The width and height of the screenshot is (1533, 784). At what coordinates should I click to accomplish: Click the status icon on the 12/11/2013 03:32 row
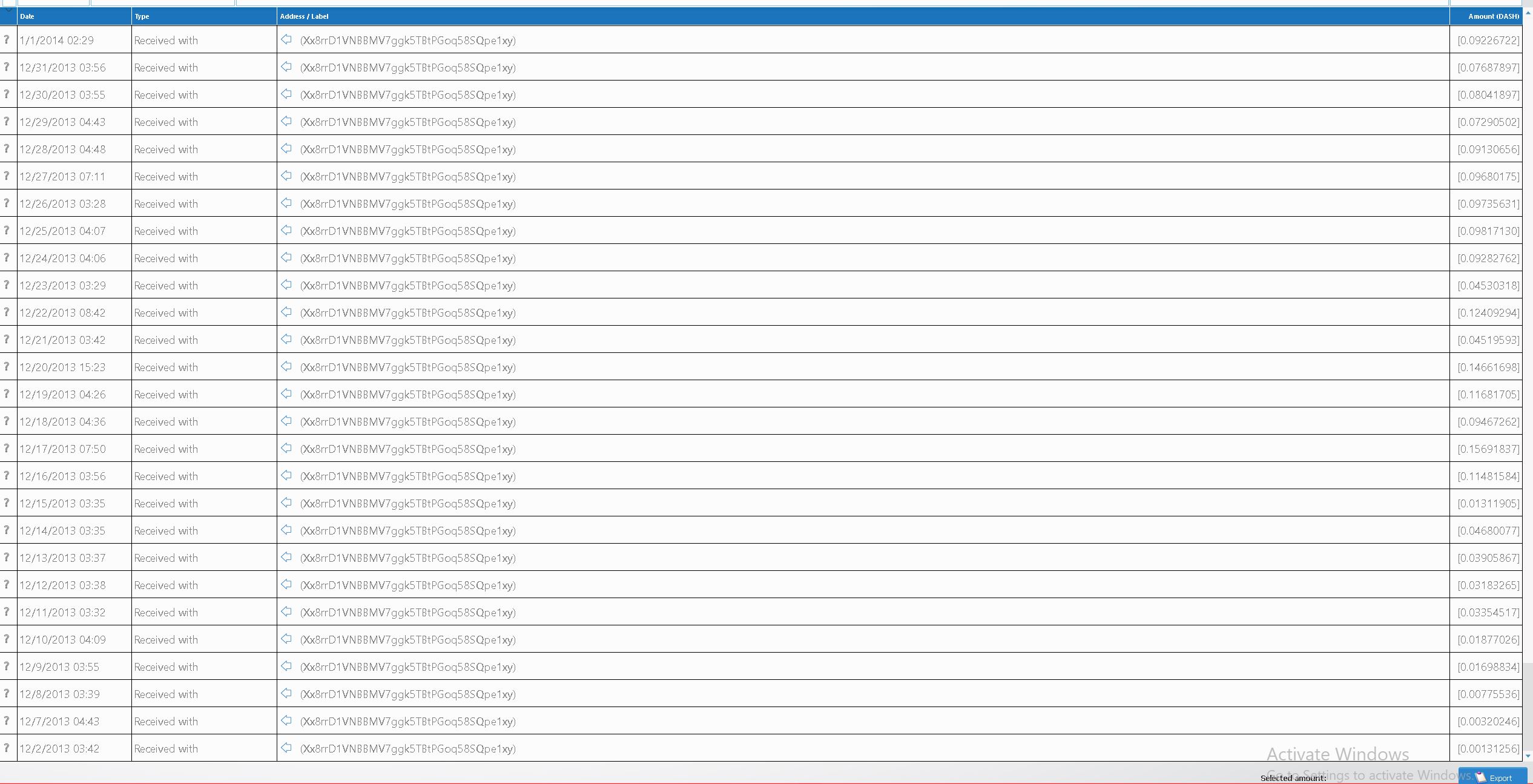(x=7, y=611)
